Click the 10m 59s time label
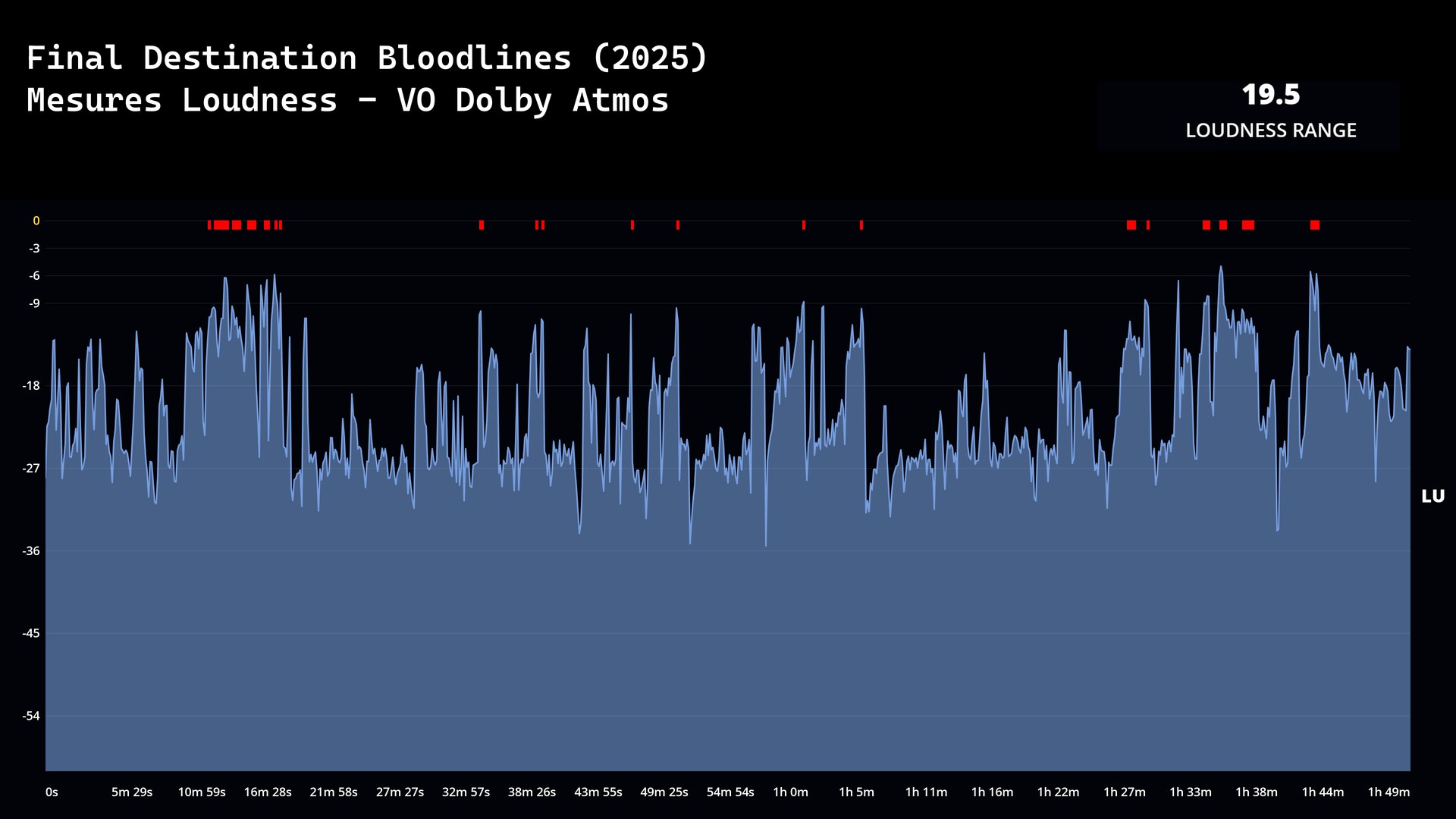The image size is (1456, 819). [x=202, y=792]
